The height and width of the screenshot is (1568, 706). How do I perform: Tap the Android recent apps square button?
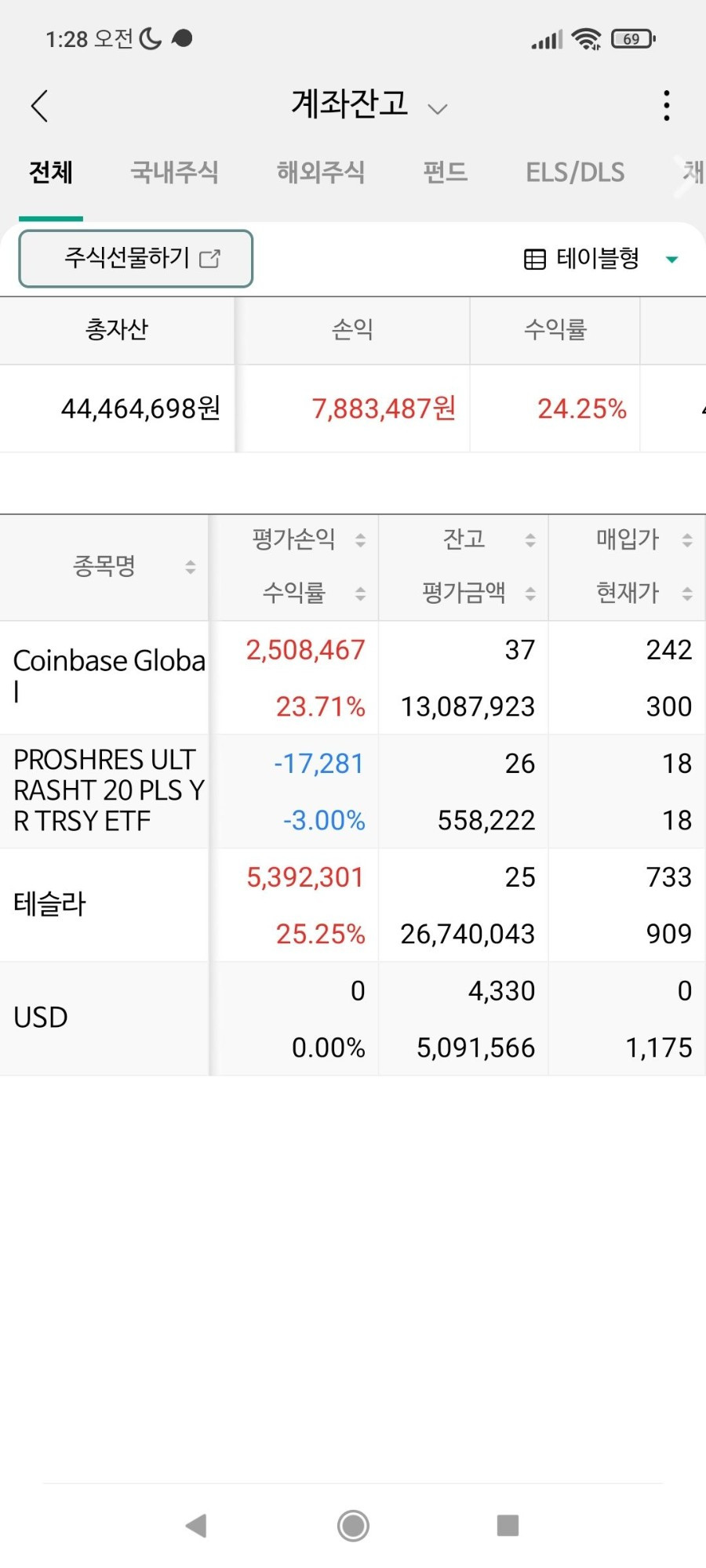(508, 1526)
